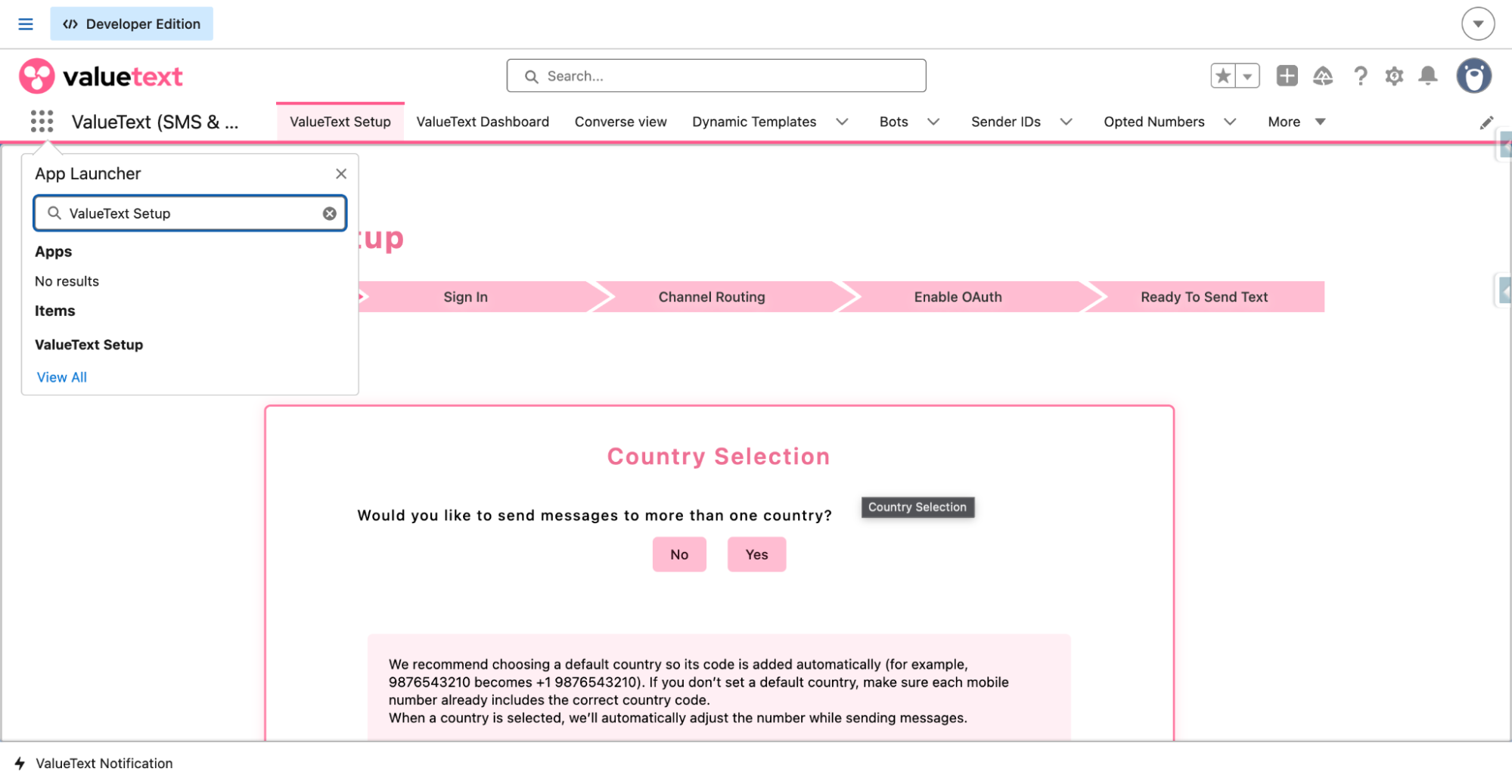This screenshot has height=784, width=1512.
Task: Open the ValueText Dashboard tab
Action: 483,122
